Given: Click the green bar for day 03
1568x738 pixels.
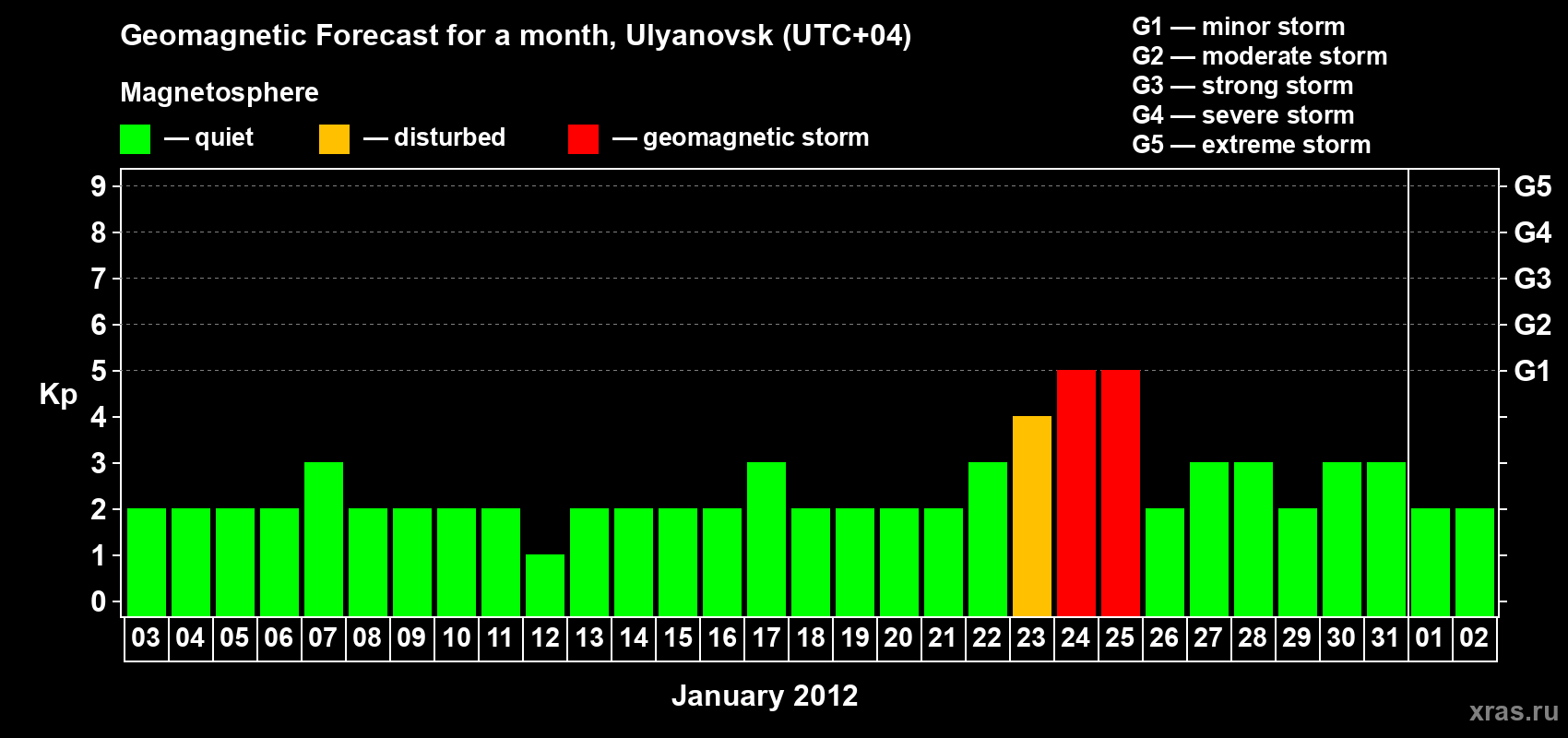Looking at the screenshot, I should (x=147, y=562).
